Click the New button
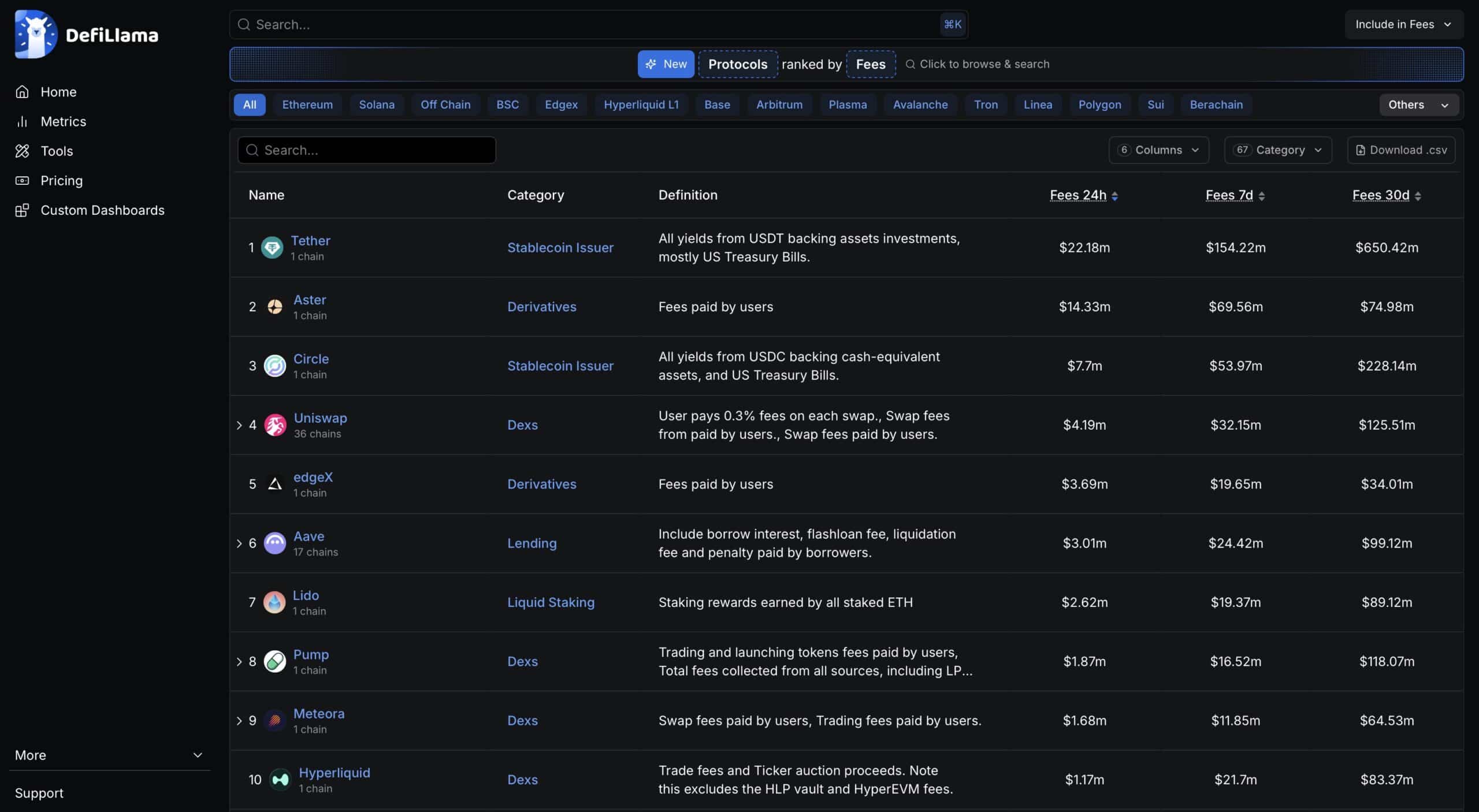 coord(666,64)
